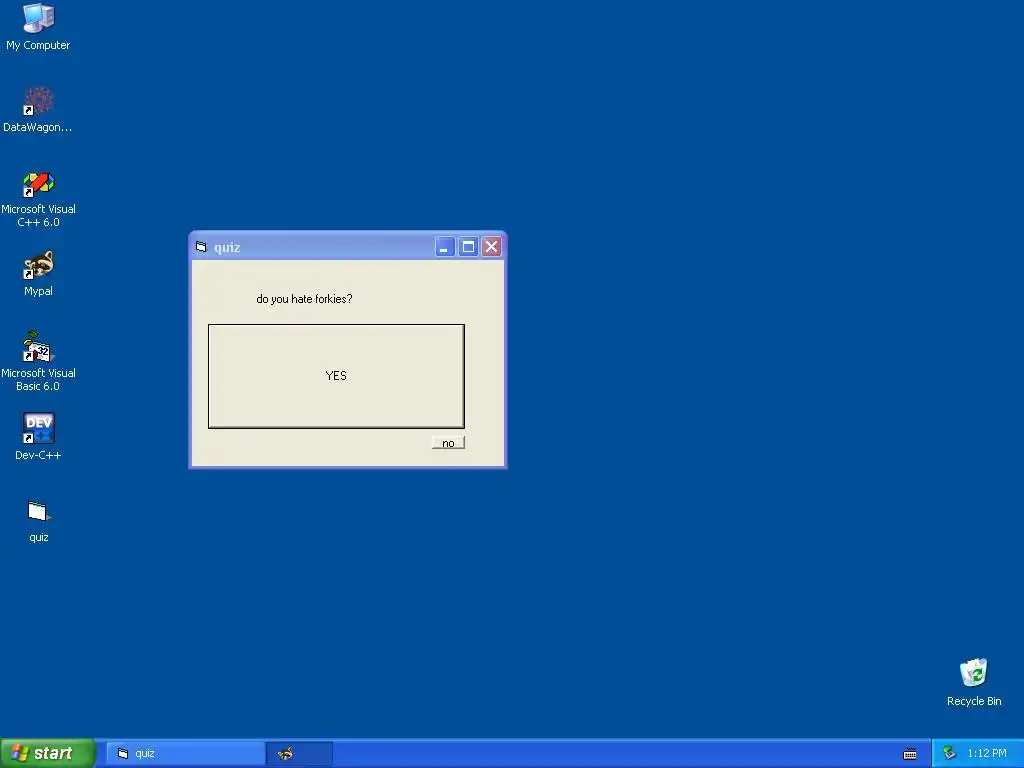Maximize the quiz window

(468, 247)
